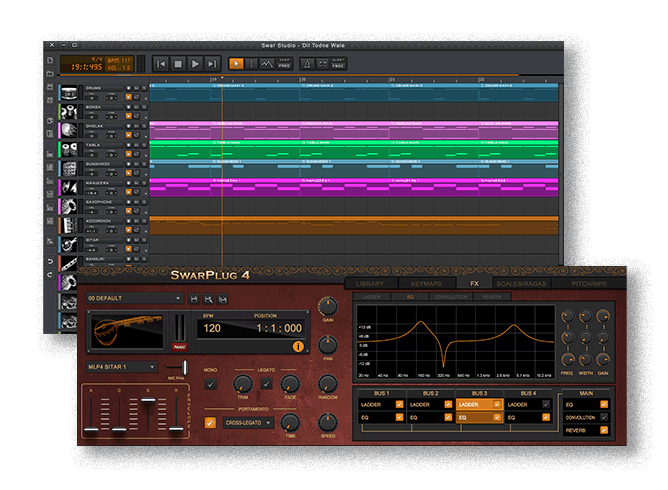Toggle MAIN REVERB checkbox
This screenshot has height=490, width=668.
(x=604, y=430)
